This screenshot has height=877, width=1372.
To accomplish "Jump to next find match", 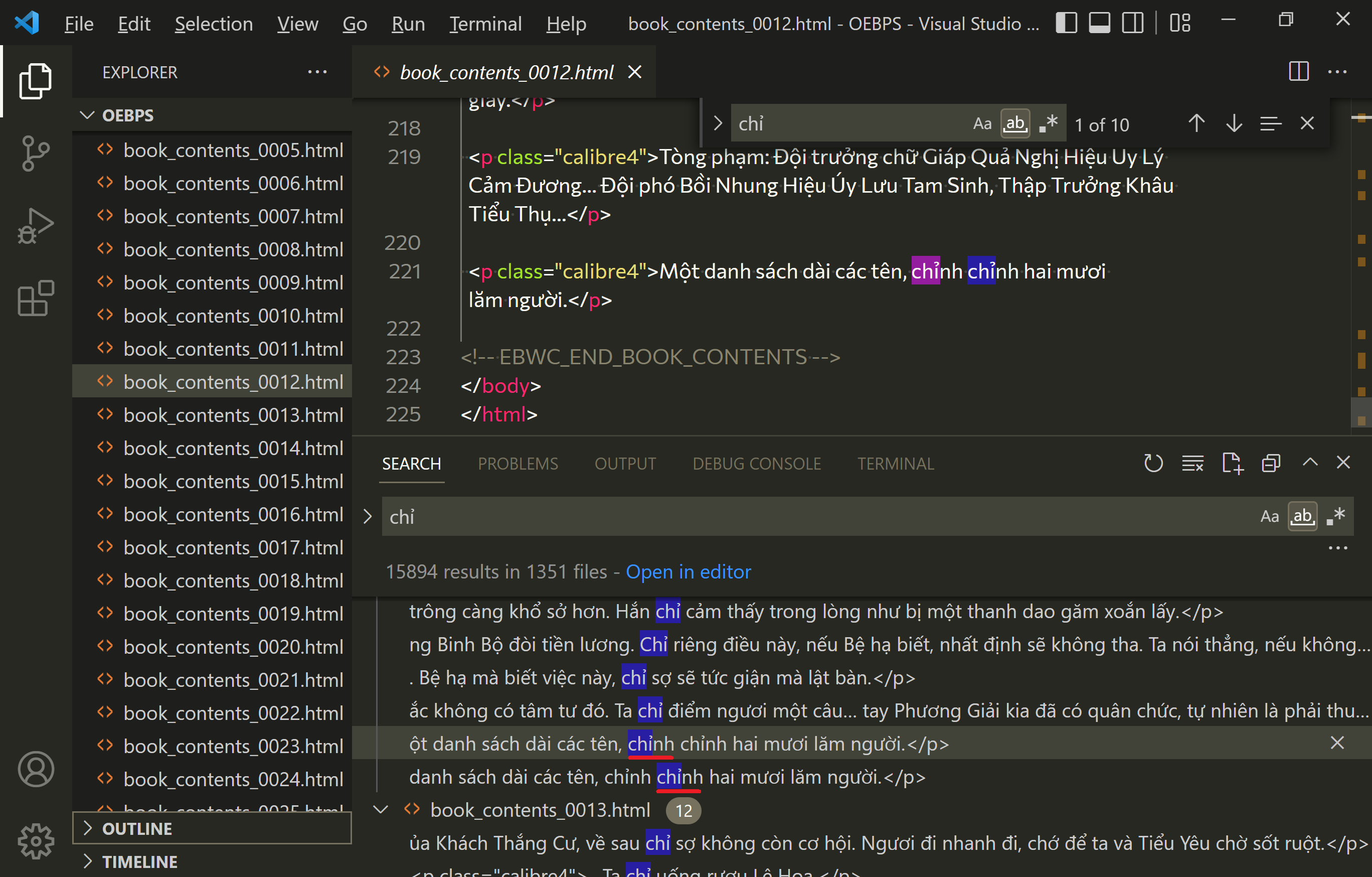I will click(1233, 123).
